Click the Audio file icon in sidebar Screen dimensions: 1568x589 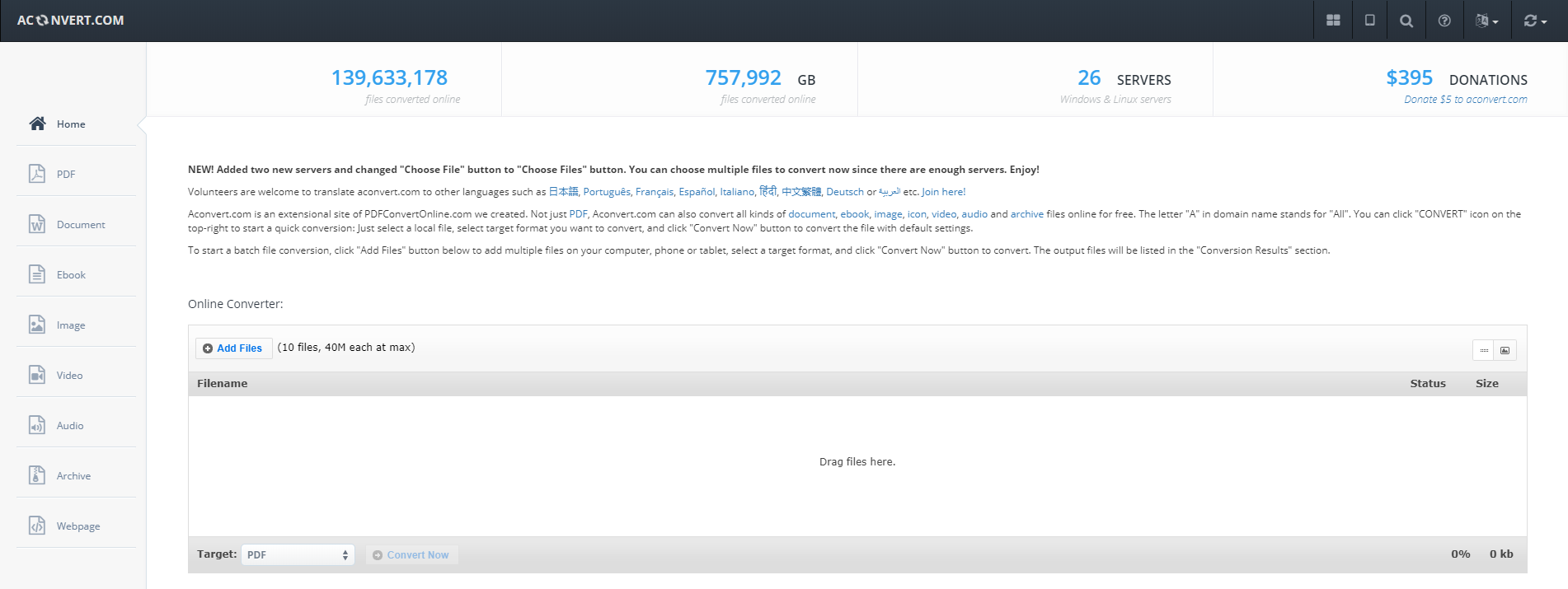37,425
